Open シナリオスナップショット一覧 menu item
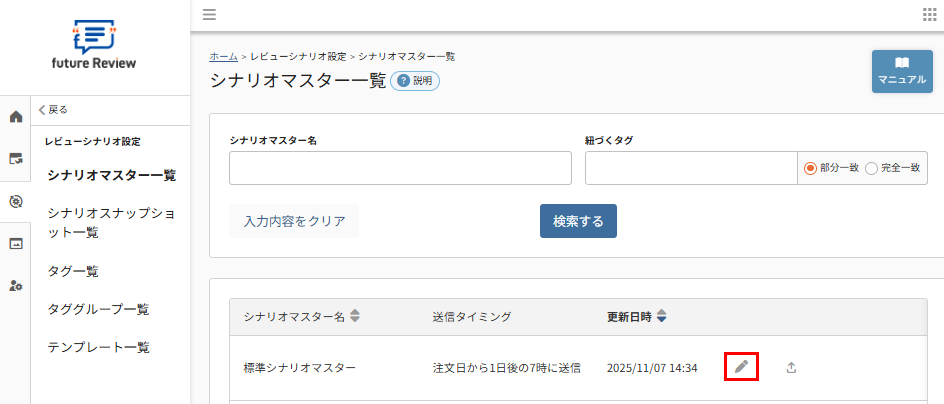This screenshot has height=404, width=944. [111, 223]
